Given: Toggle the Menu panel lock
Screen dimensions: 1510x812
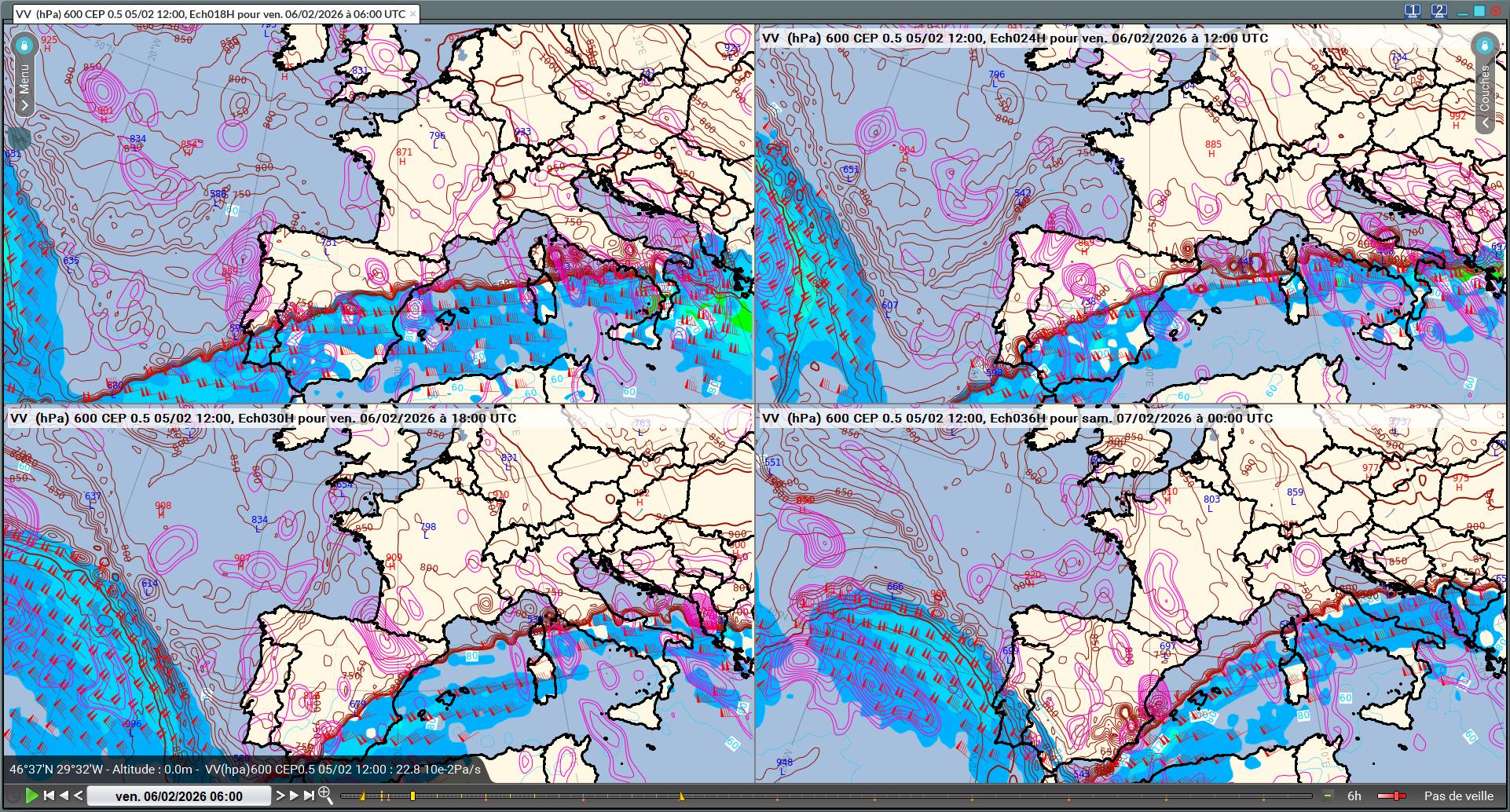Looking at the screenshot, I should tap(24, 46).
